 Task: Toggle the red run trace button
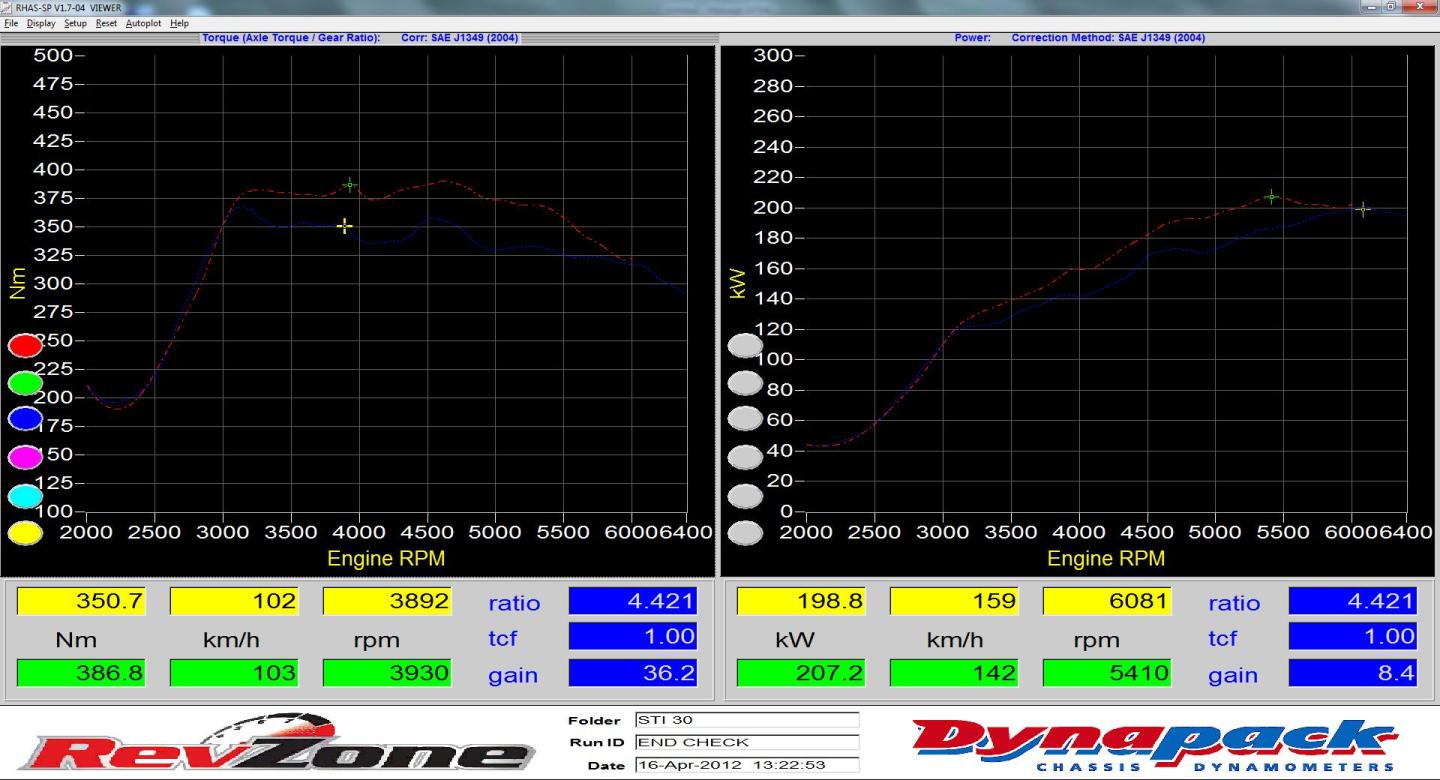(x=25, y=346)
